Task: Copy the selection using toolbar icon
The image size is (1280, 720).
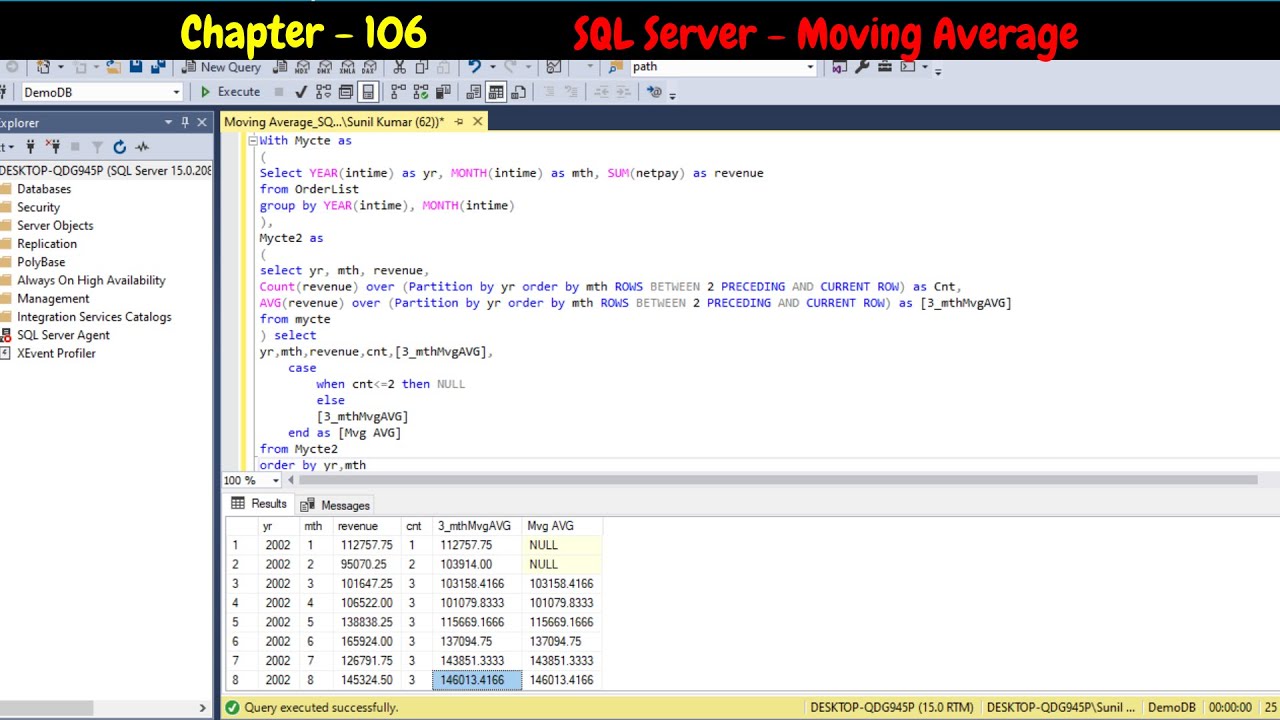Action: (421, 67)
